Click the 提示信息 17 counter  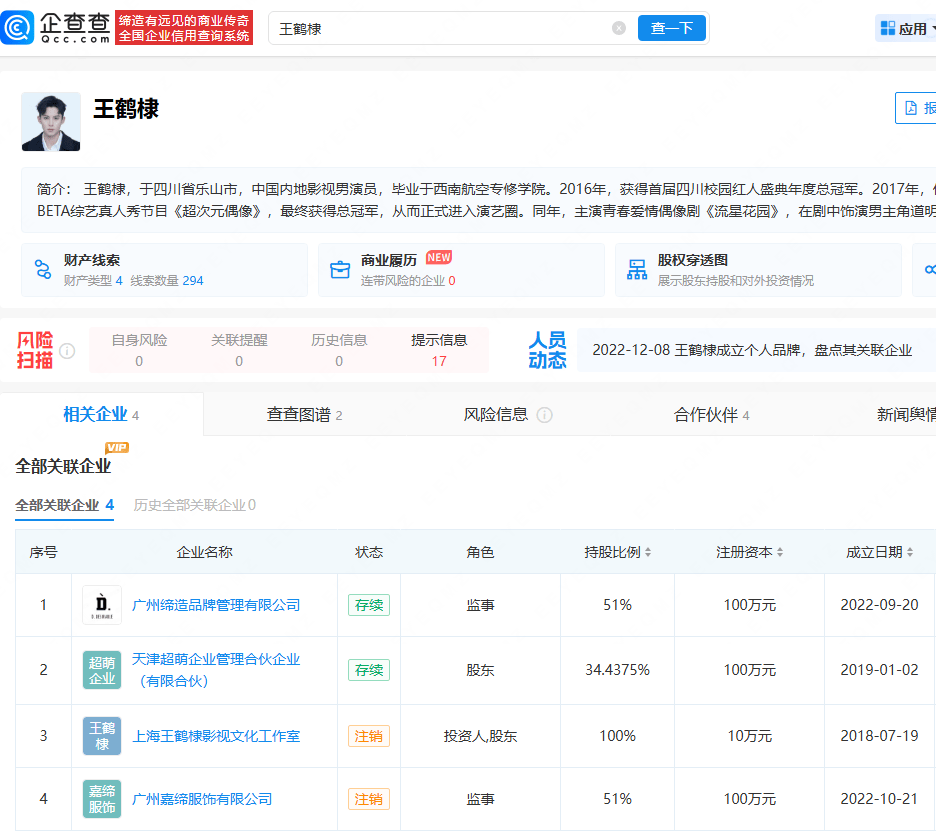439,350
